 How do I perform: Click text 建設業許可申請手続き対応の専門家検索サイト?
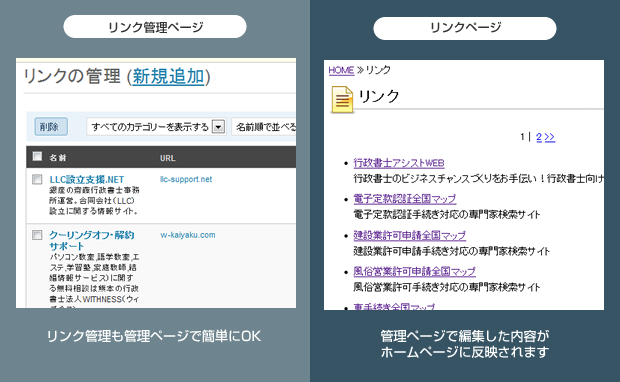452,251
